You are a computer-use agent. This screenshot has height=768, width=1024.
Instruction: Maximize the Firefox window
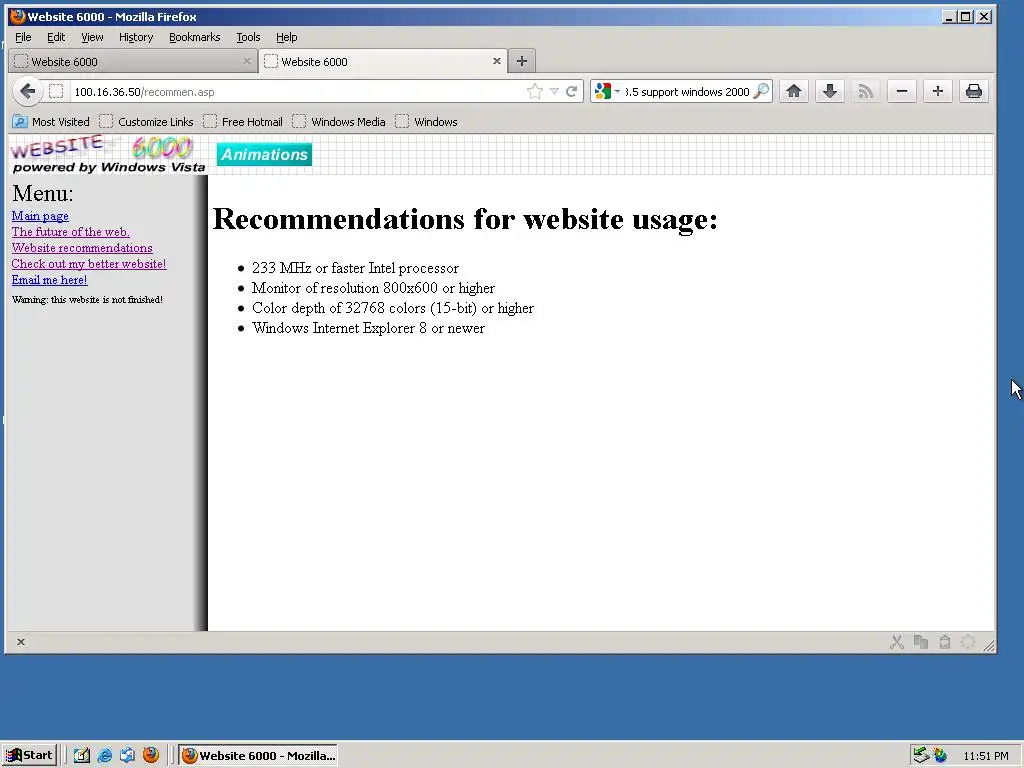click(966, 17)
